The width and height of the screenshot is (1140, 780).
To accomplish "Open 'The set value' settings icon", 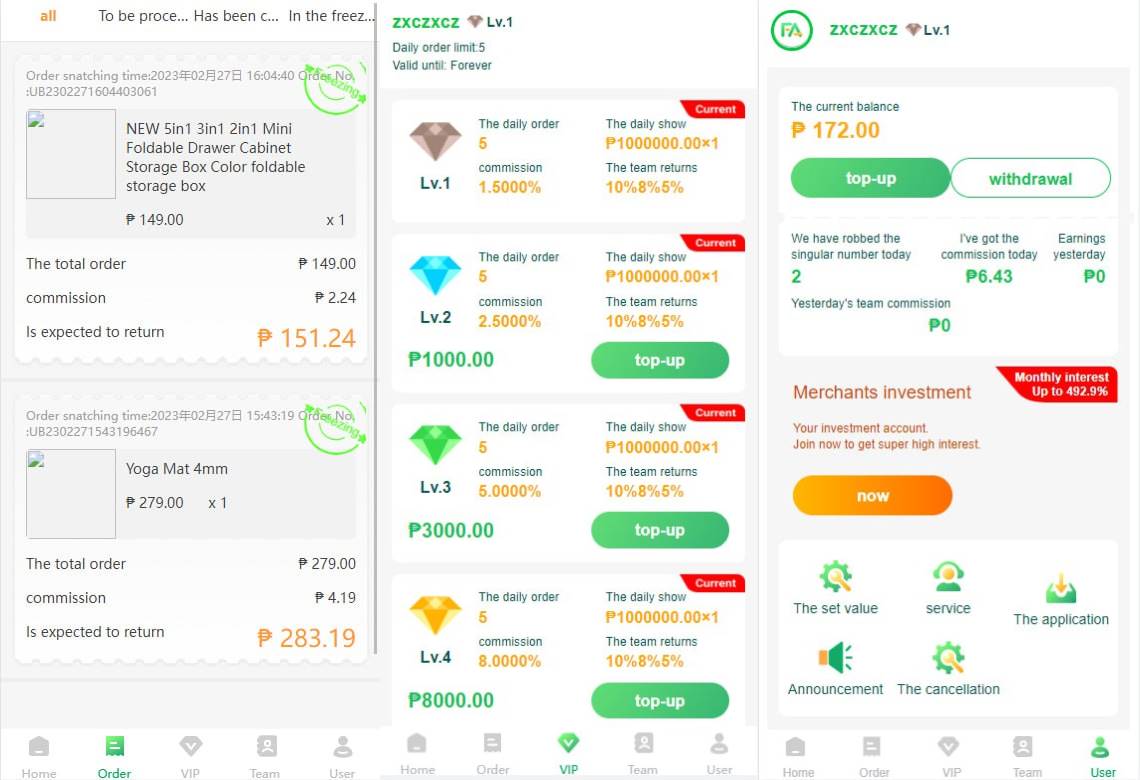I will (835, 577).
